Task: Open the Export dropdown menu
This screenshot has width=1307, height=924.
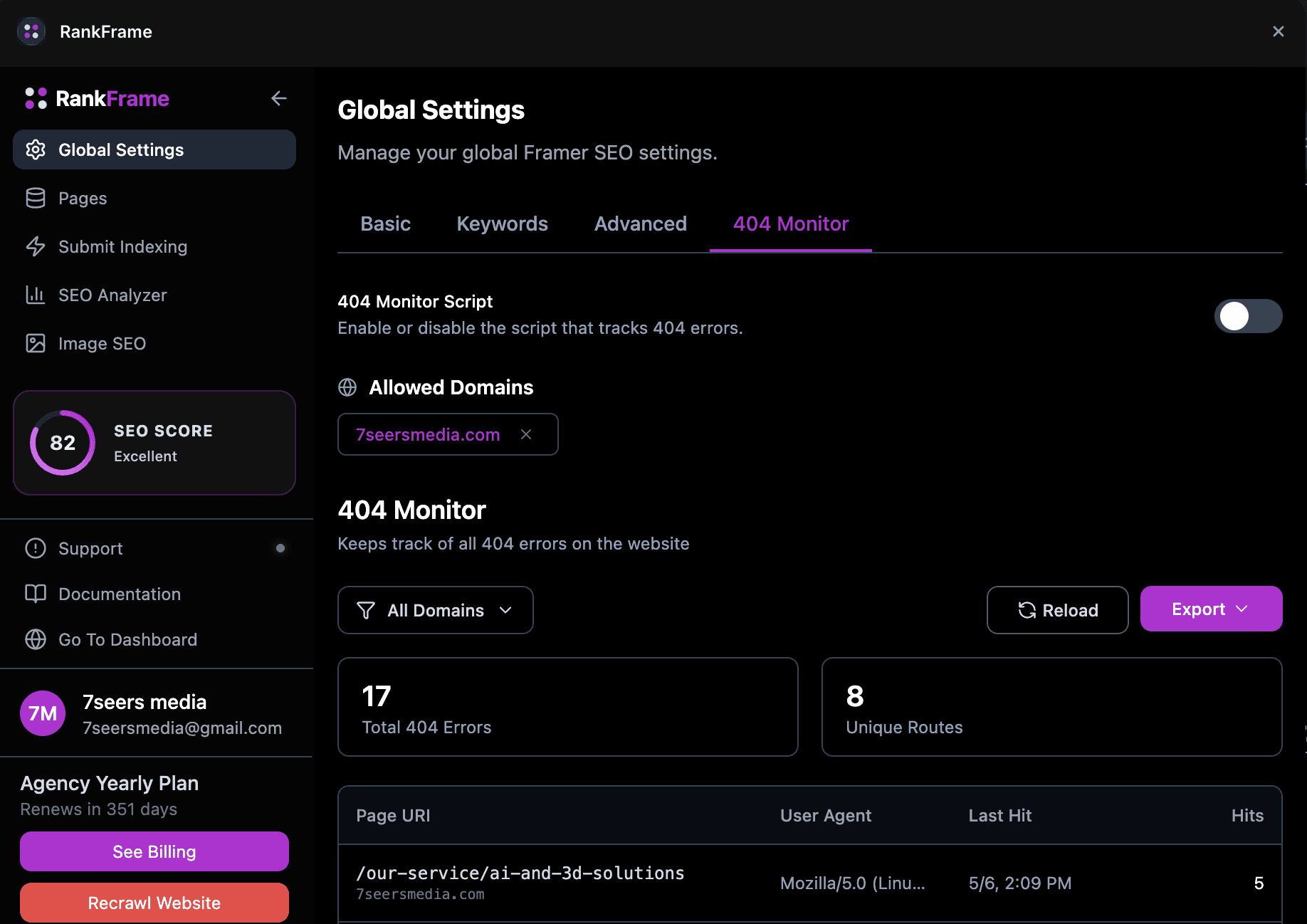Action: [x=1212, y=609]
